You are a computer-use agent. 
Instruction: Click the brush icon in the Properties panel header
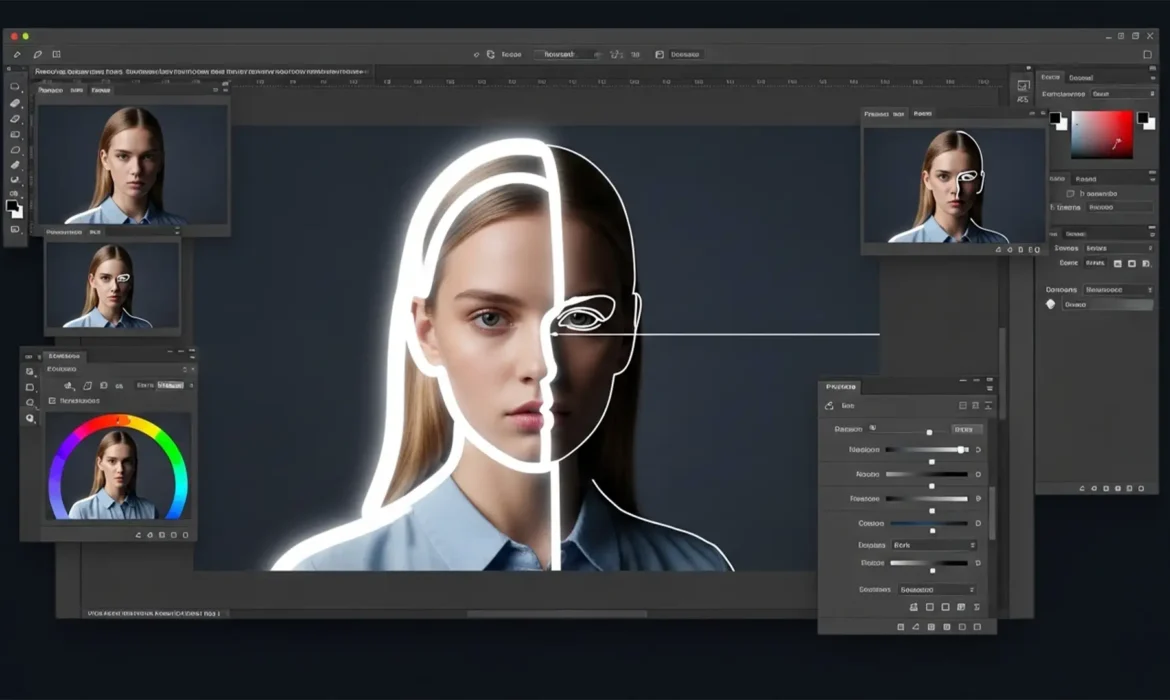[829, 406]
